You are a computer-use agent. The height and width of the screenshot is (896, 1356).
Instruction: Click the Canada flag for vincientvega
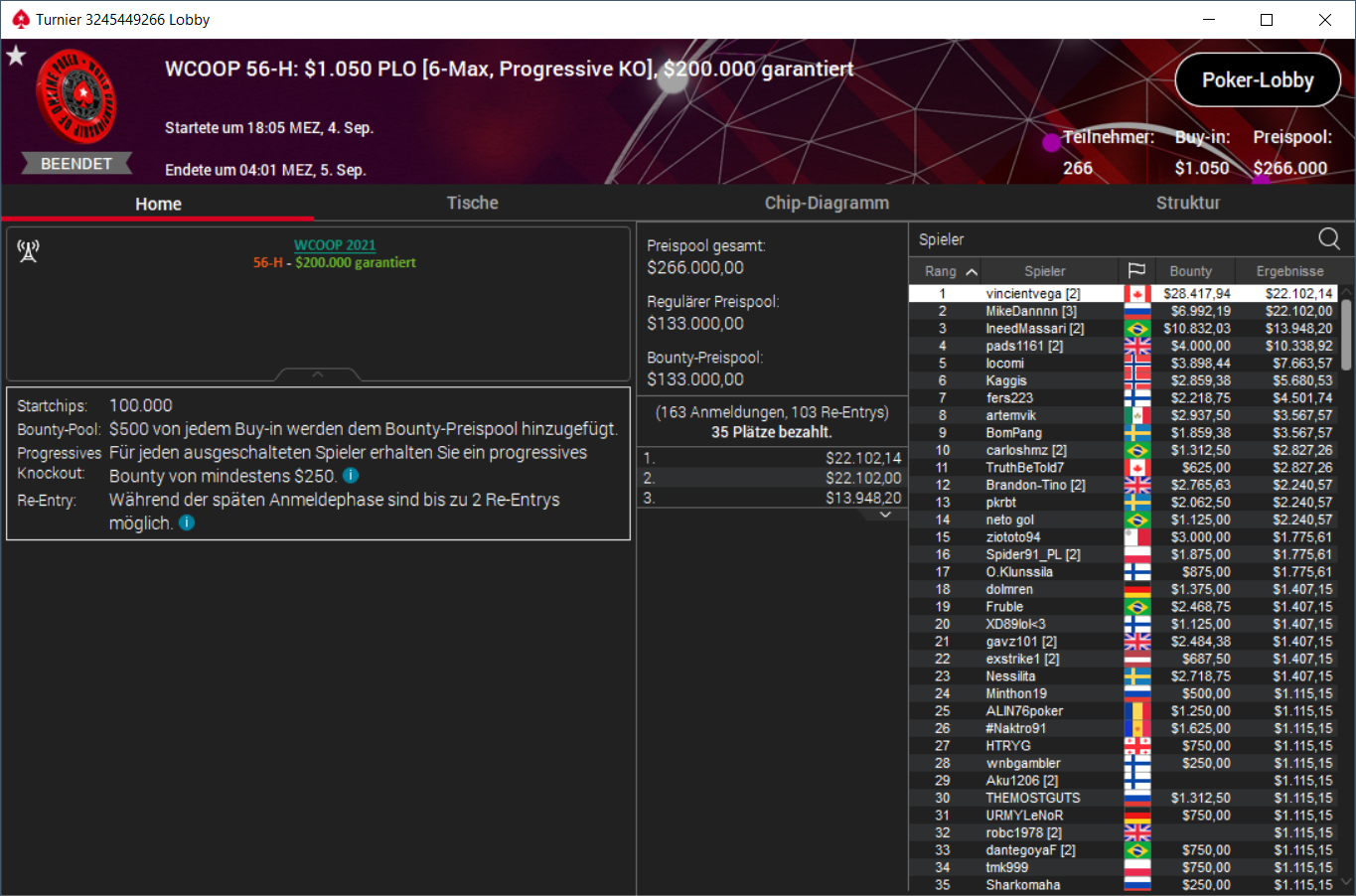pos(1137,294)
